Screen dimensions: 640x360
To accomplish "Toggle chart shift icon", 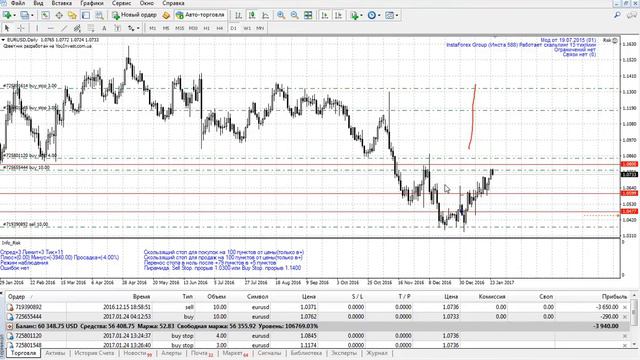I will 338,15.
